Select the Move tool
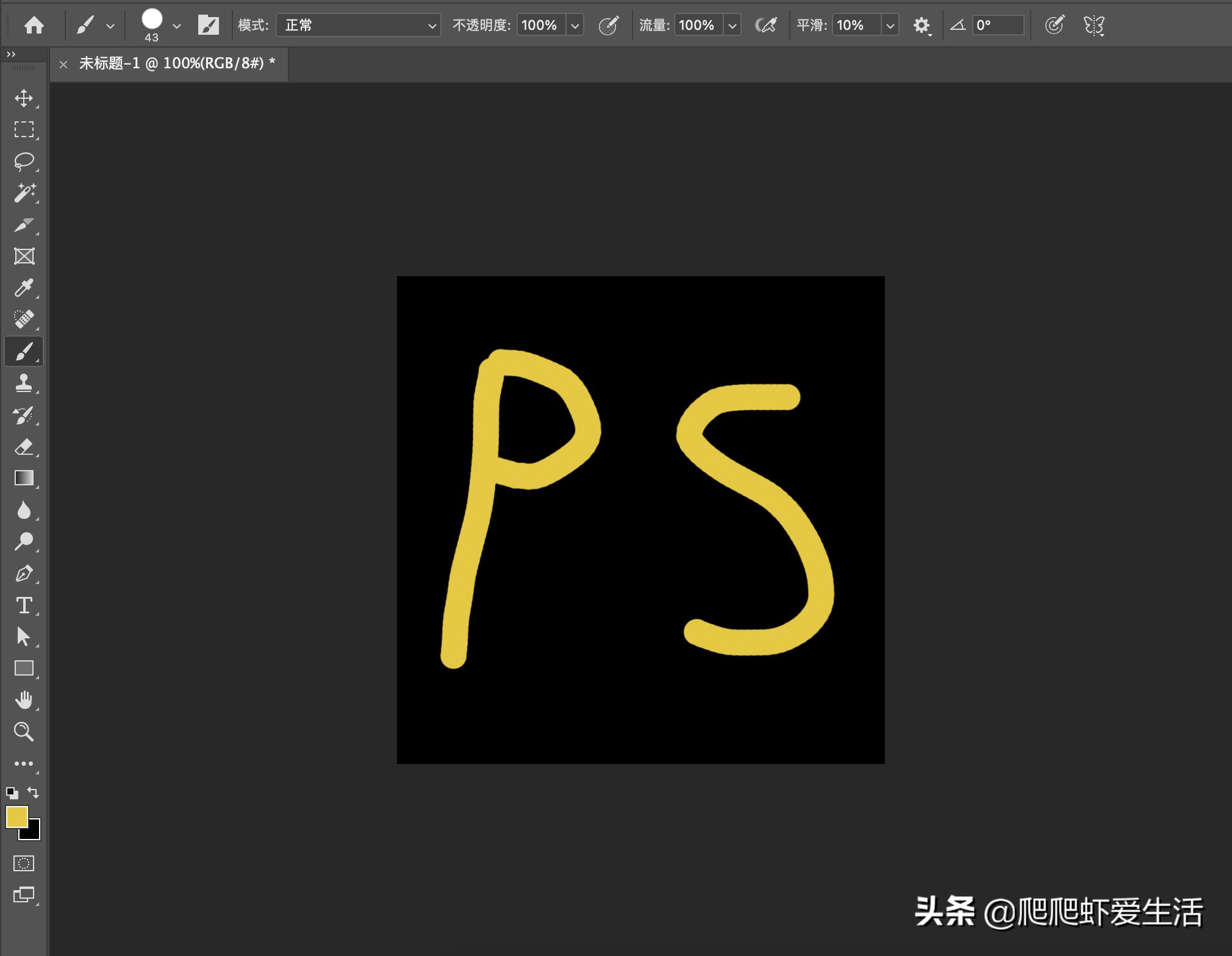 (x=24, y=98)
